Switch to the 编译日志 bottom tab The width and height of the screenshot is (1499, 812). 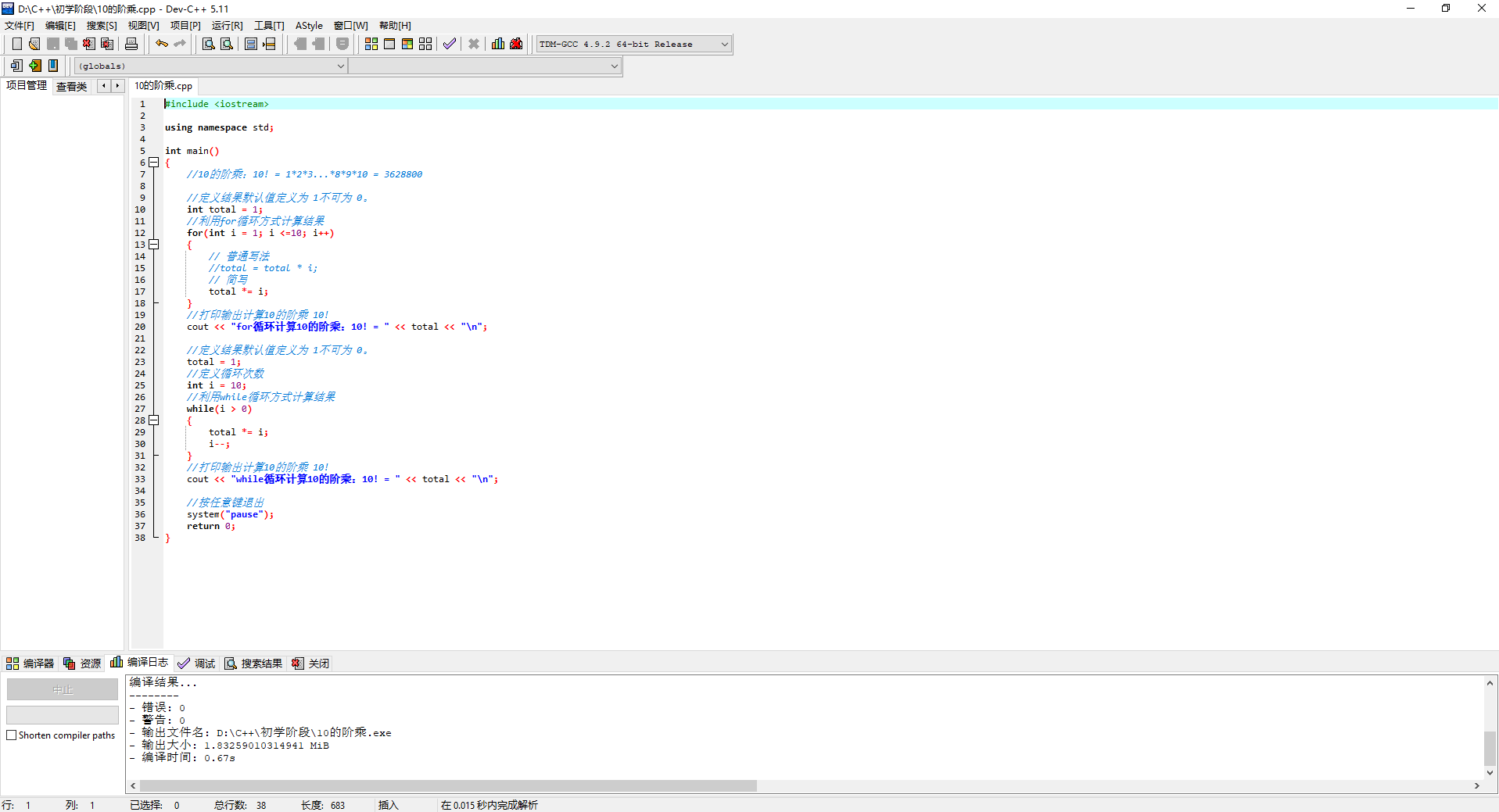[140, 662]
